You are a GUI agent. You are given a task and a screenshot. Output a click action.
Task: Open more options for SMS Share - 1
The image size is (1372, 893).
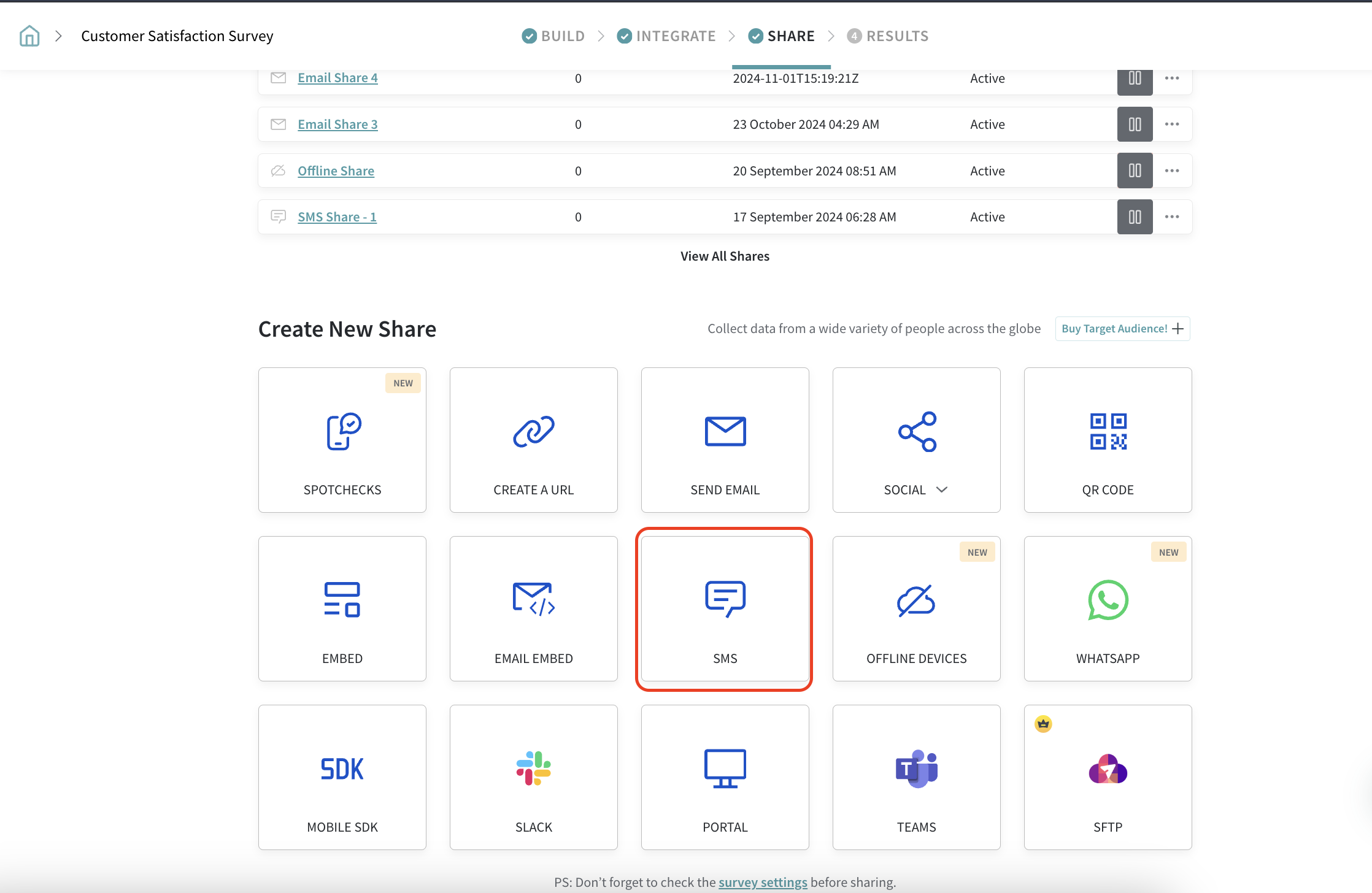1172,217
